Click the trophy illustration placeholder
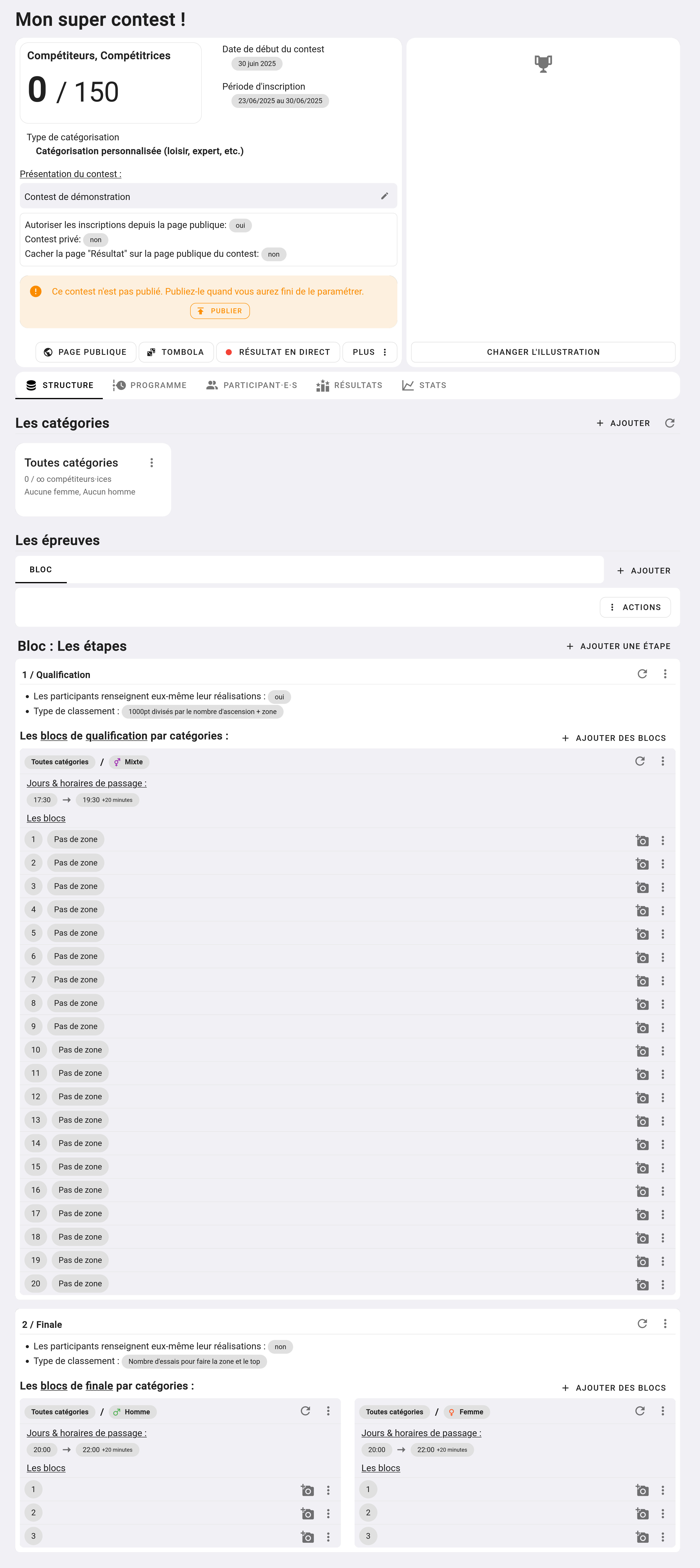Viewport: 700px width, 1568px height. pos(543,63)
